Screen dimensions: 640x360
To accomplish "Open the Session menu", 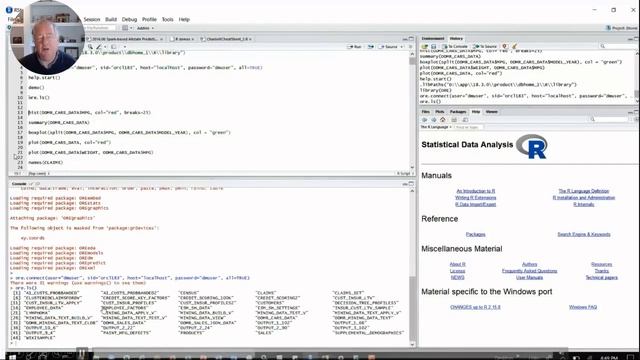I will pyautogui.click(x=91, y=20).
